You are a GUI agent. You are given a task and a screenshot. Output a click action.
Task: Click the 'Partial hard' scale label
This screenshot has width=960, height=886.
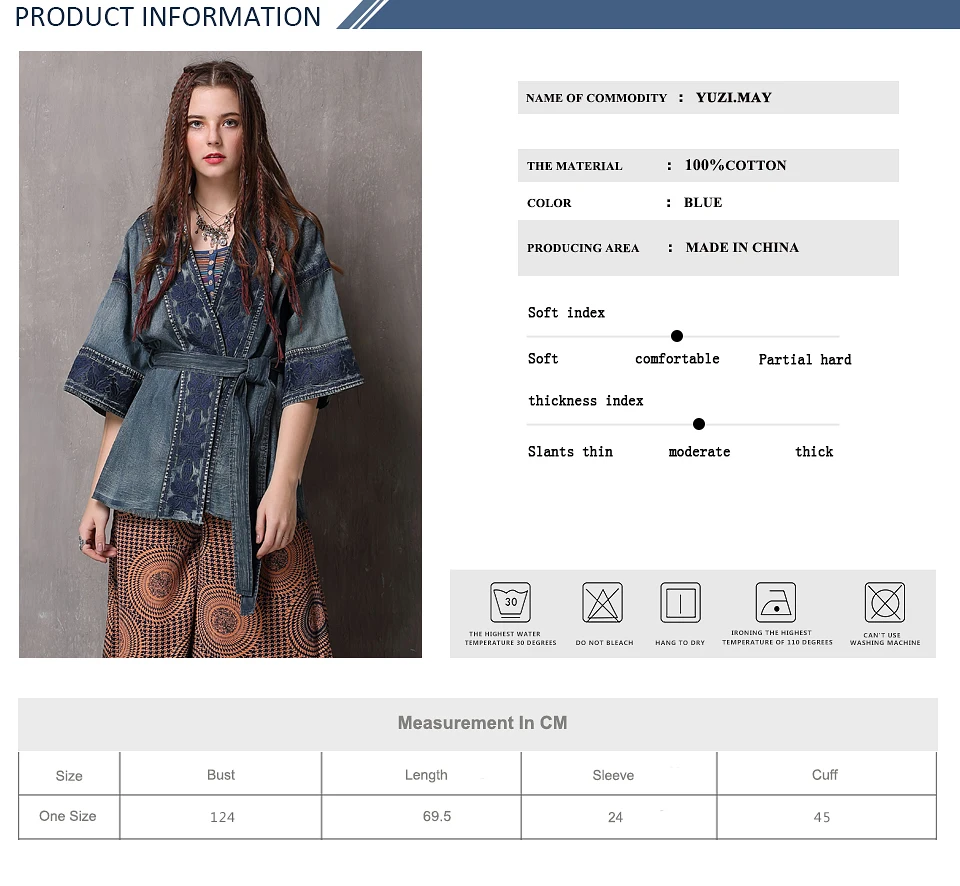(x=805, y=359)
